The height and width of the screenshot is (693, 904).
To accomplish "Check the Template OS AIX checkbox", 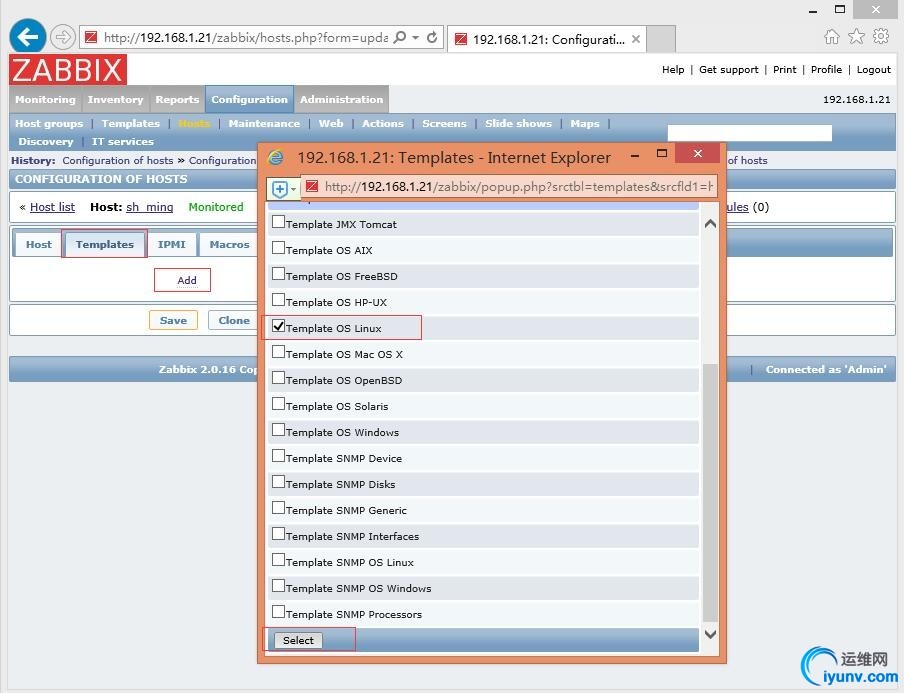I will [278, 247].
